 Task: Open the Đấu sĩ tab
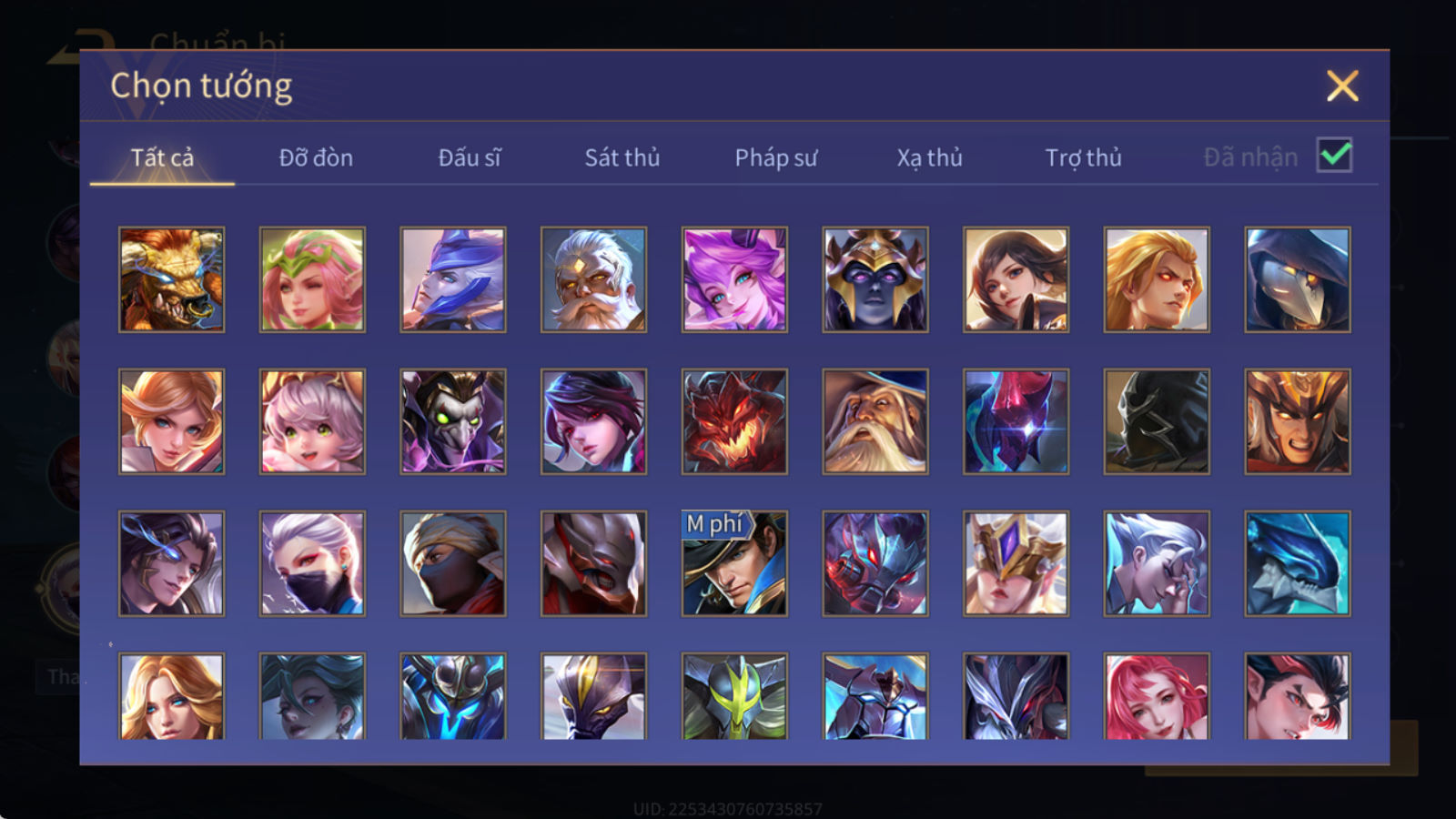click(470, 157)
